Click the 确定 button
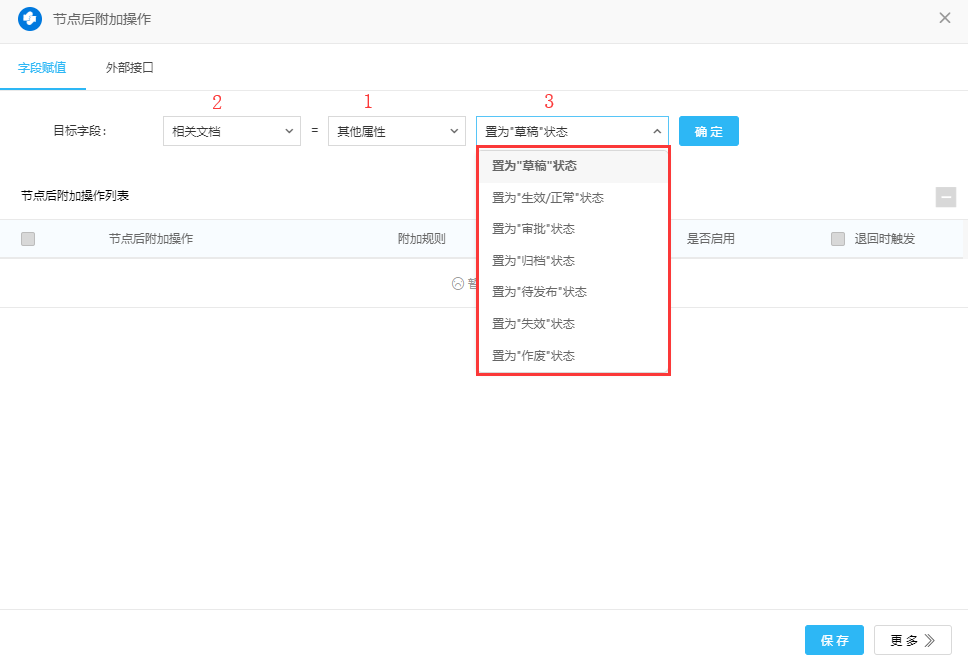 point(708,131)
